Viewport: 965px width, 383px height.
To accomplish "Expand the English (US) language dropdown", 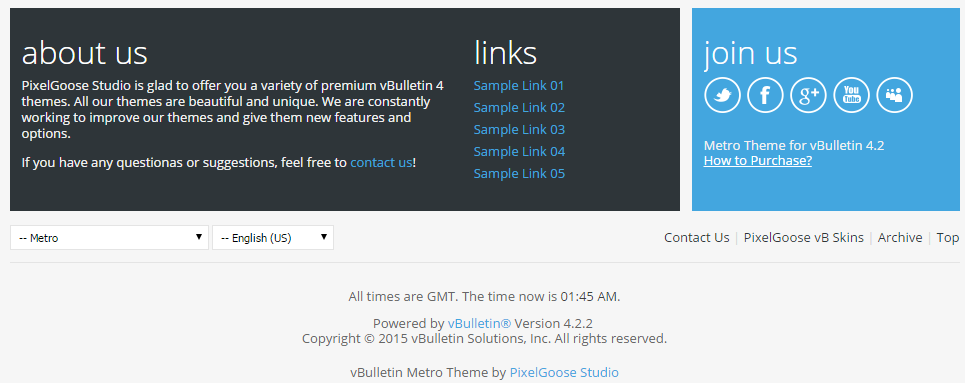I will click(273, 238).
